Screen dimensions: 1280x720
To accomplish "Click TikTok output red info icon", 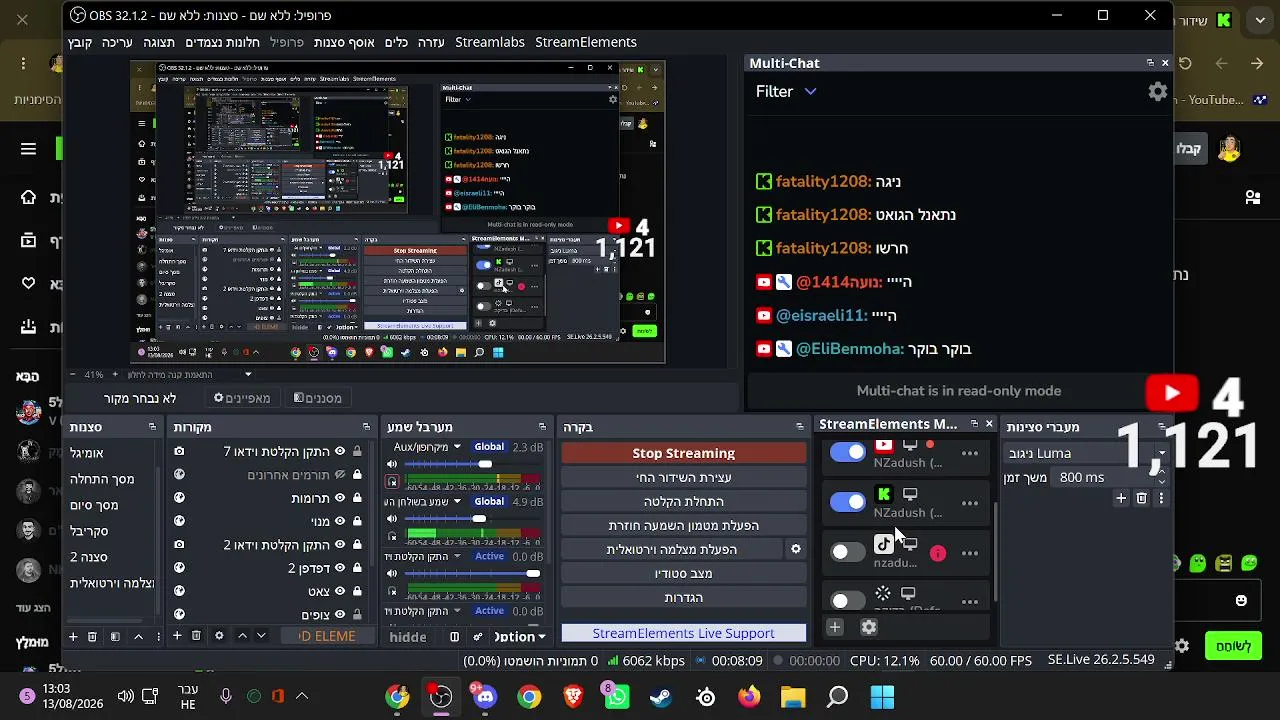I will [937, 553].
